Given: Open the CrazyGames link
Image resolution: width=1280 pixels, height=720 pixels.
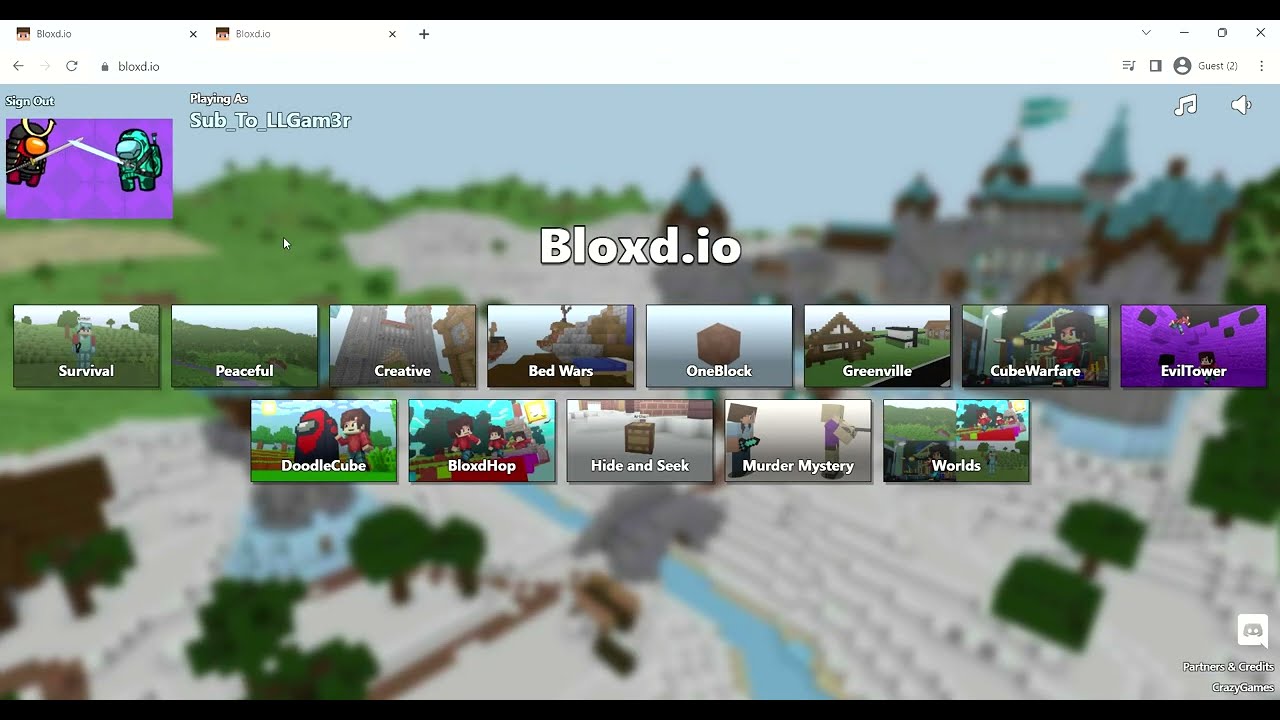Looking at the screenshot, I should point(1243,688).
